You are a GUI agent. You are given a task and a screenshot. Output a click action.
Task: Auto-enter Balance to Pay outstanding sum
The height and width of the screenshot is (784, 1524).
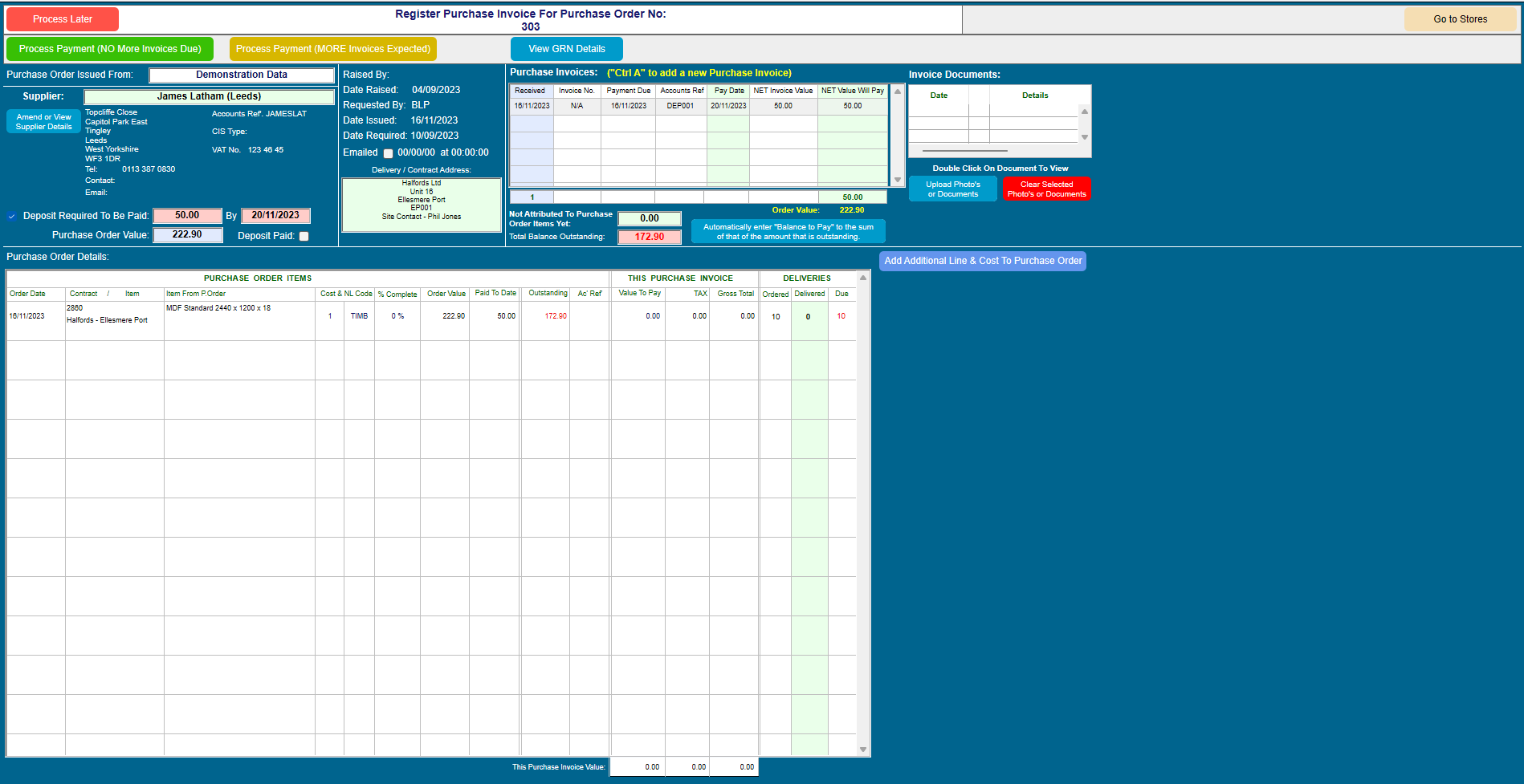coord(788,232)
